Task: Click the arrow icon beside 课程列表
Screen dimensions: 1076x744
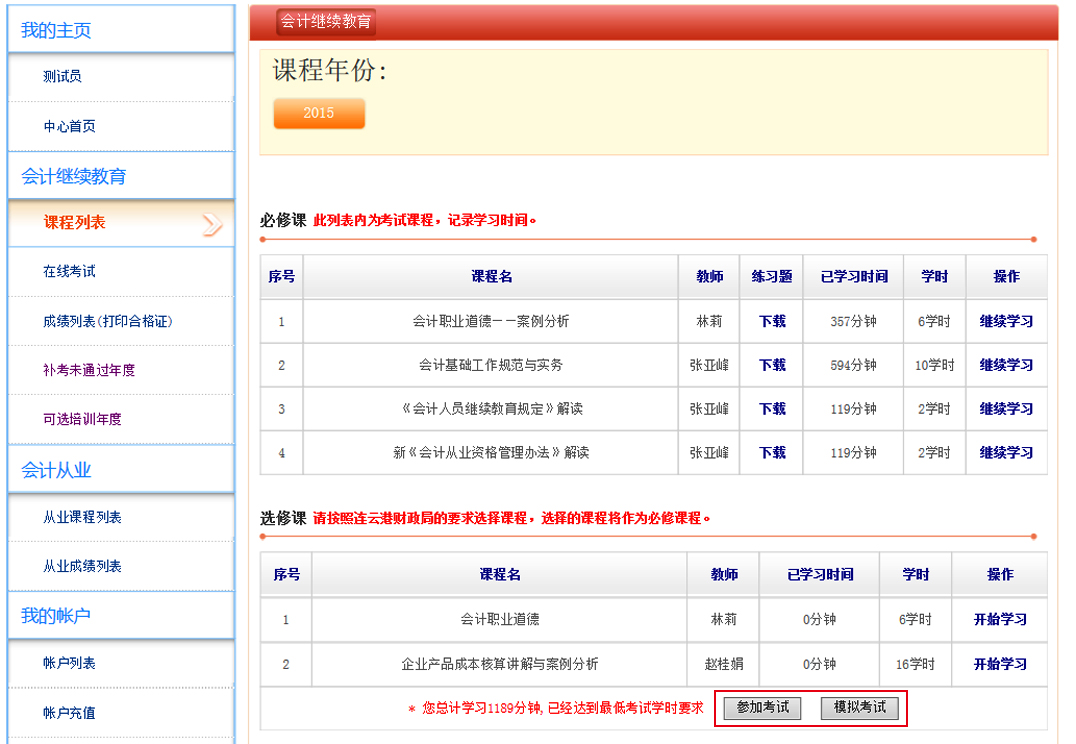Action: [x=212, y=224]
